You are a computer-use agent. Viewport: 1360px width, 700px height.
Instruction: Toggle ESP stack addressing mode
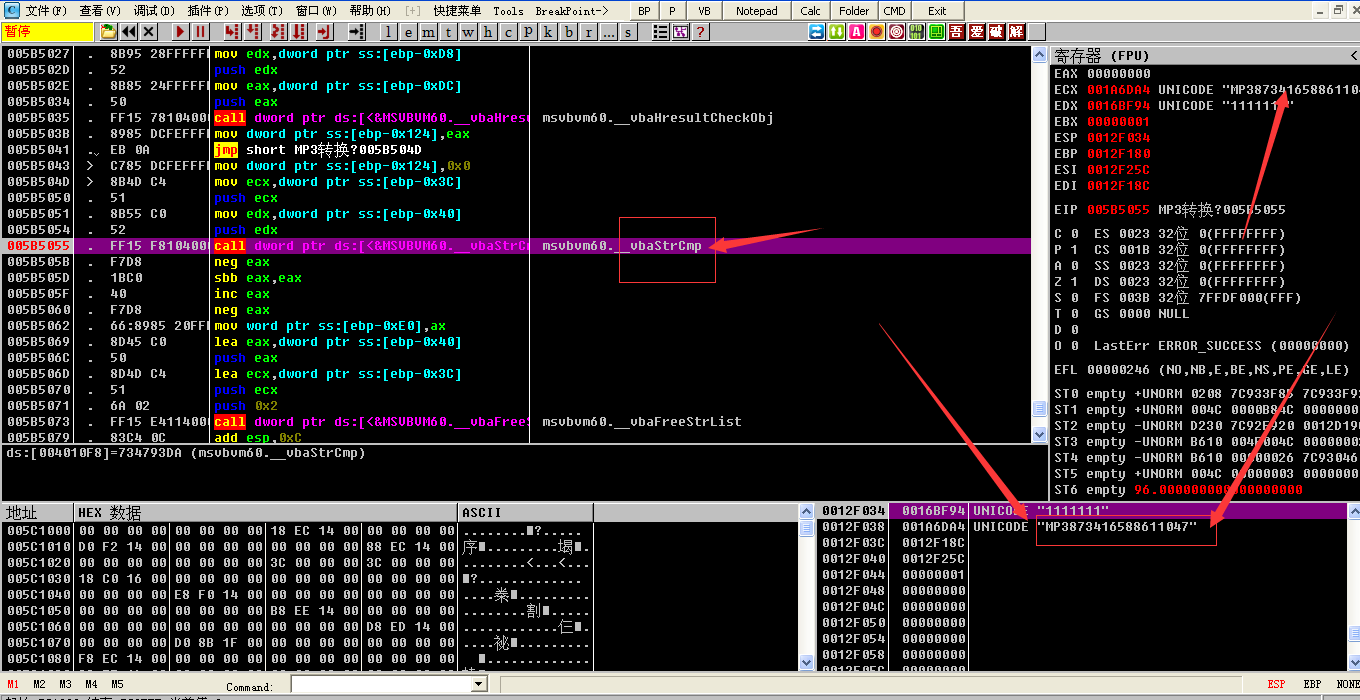[1276, 684]
